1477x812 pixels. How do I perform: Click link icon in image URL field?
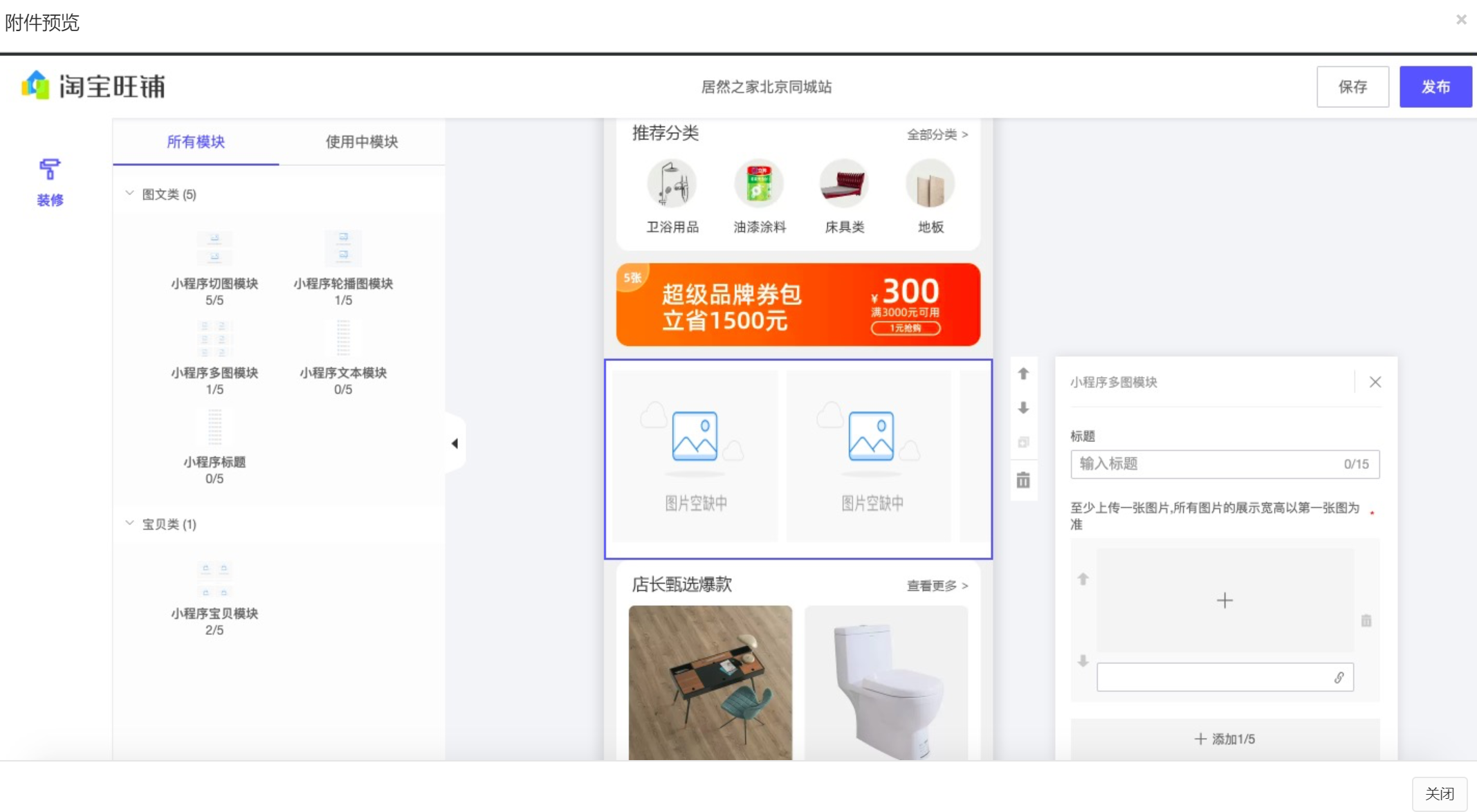click(x=1339, y=678)
